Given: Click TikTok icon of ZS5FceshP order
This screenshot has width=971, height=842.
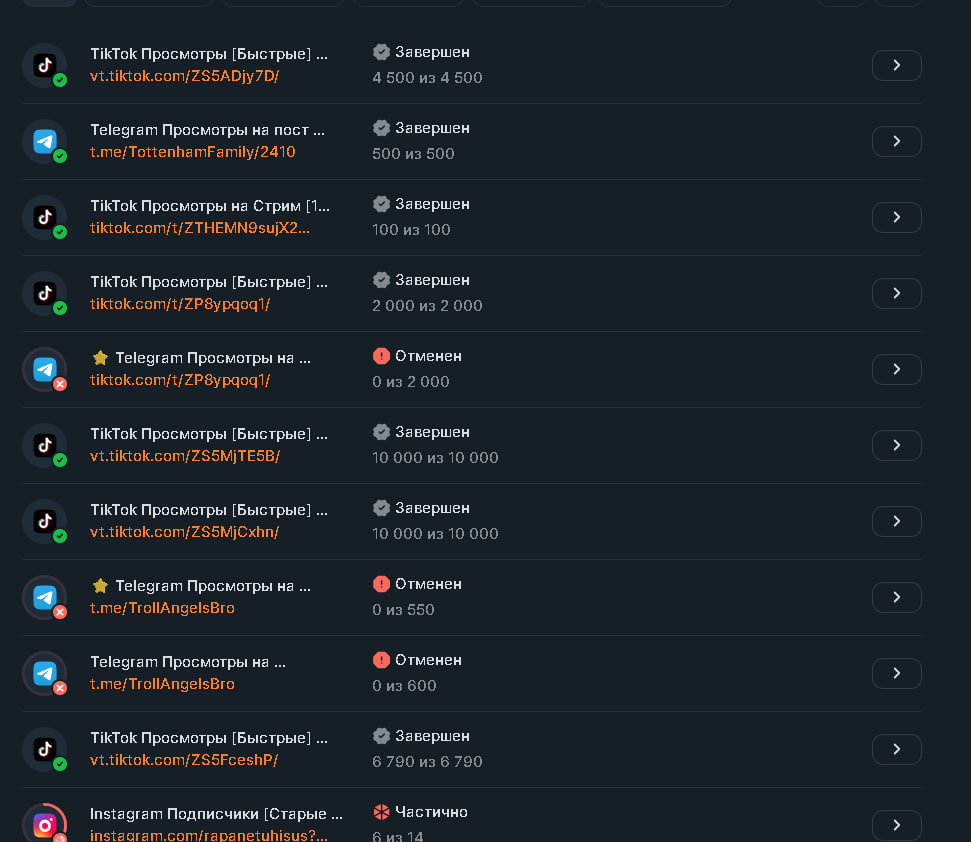Looking at the screenshot, I should pyautogui.click(x=44, y=750).
